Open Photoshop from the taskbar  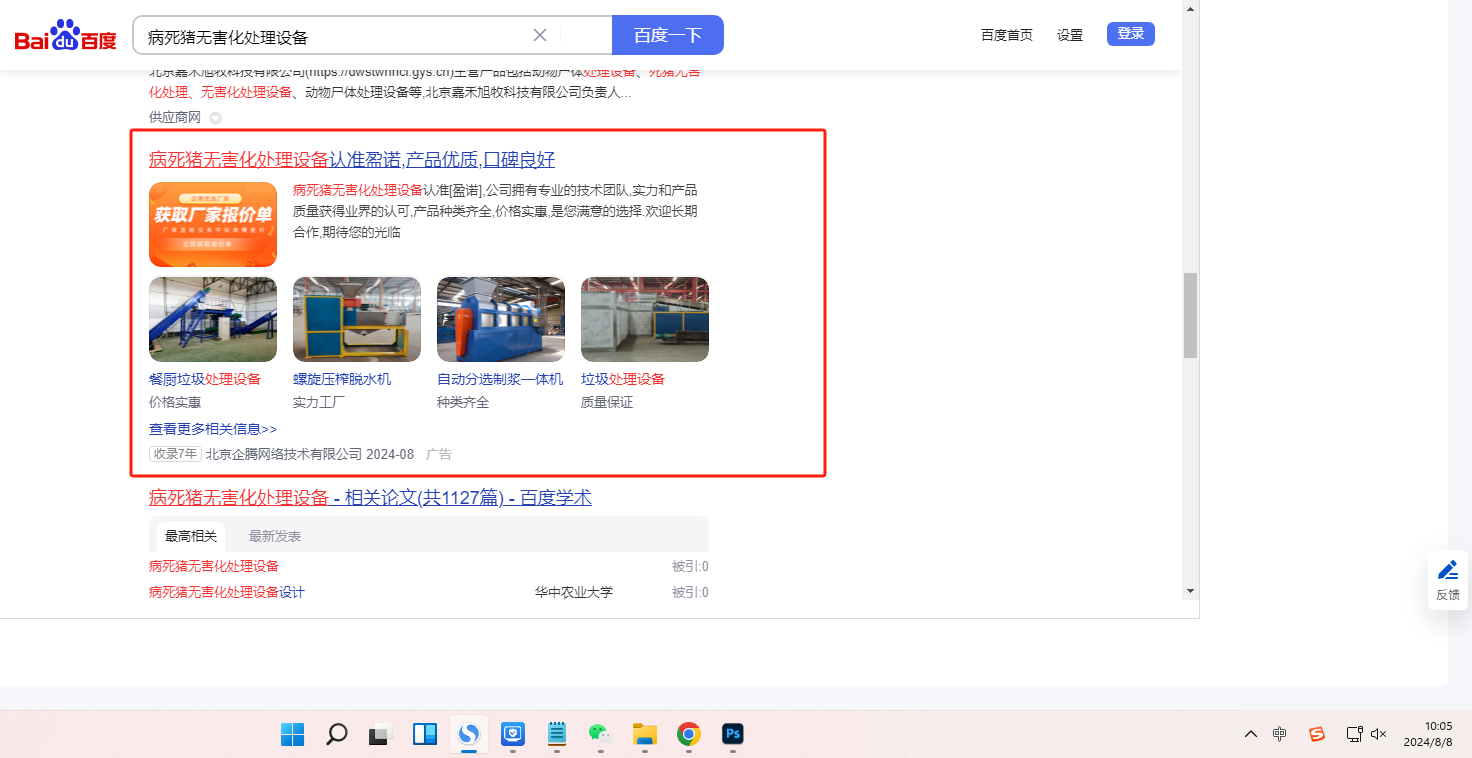click(x=732, y=735)
